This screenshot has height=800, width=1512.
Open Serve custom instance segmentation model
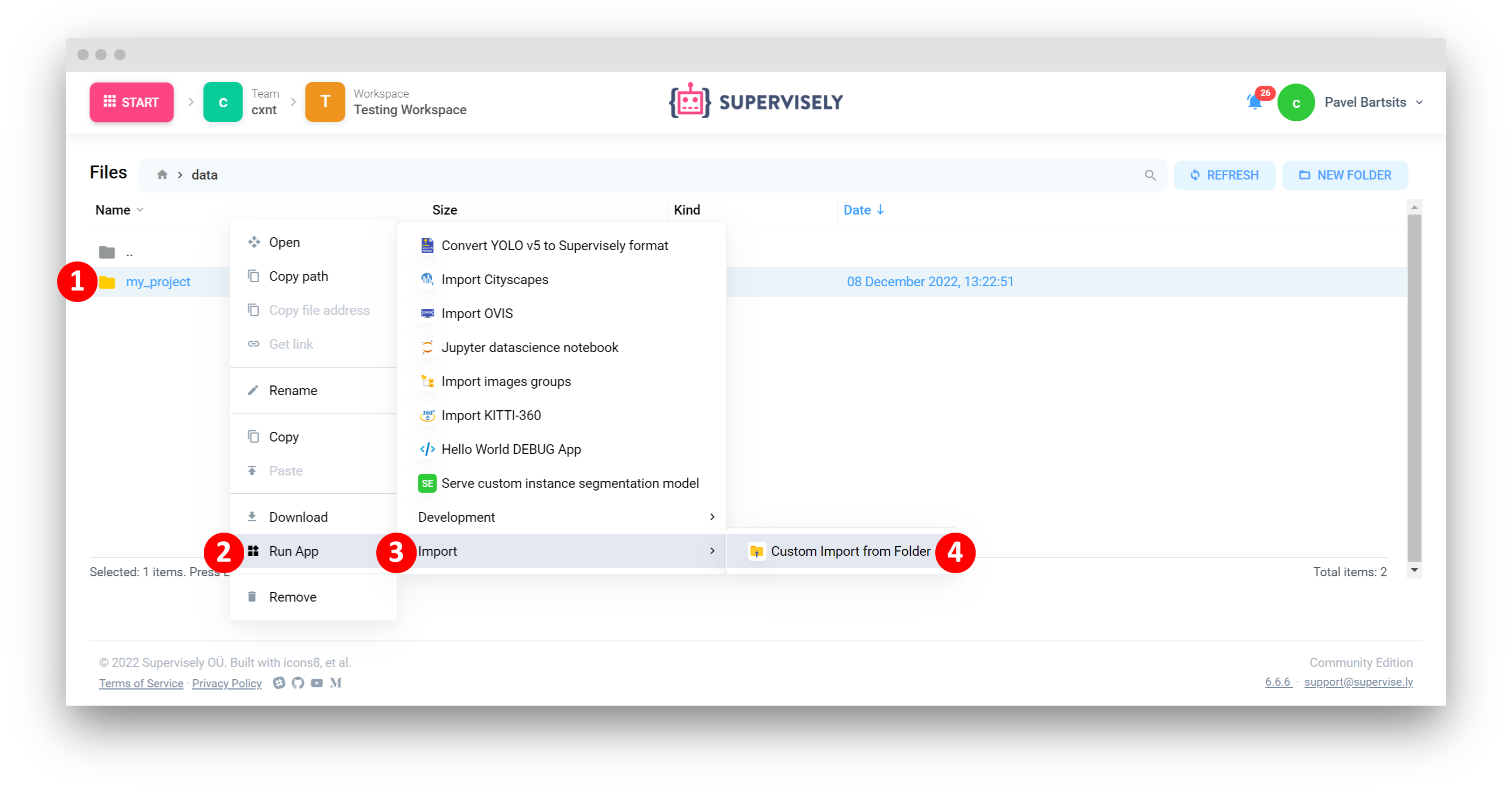coord(570,483)
